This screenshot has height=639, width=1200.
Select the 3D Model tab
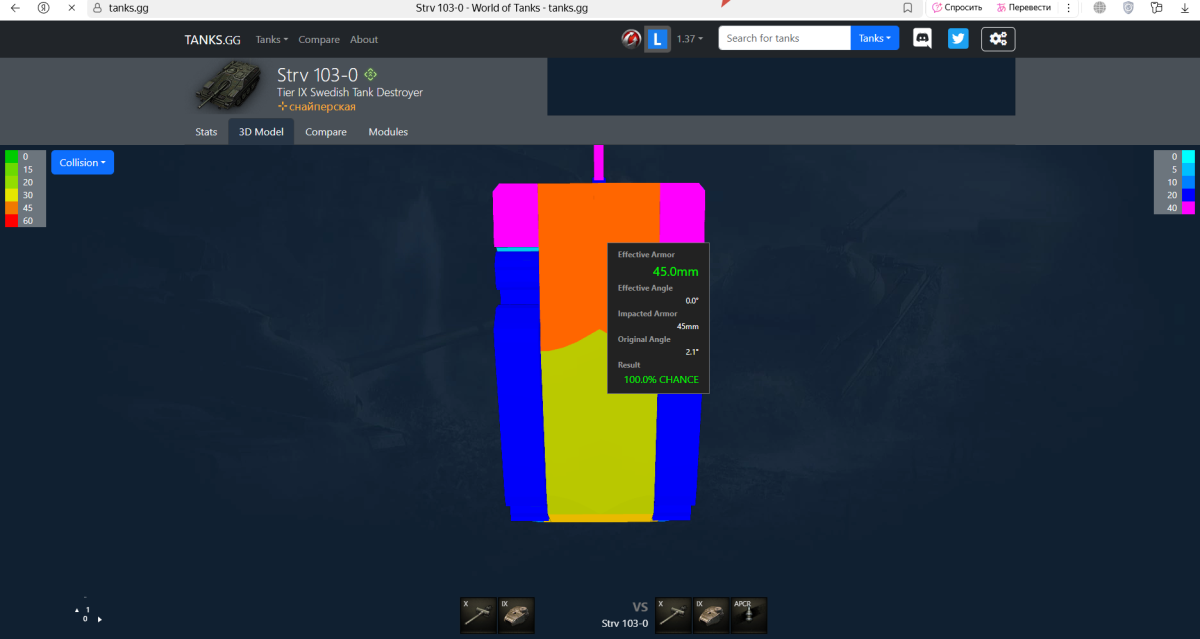coord(261,132)
